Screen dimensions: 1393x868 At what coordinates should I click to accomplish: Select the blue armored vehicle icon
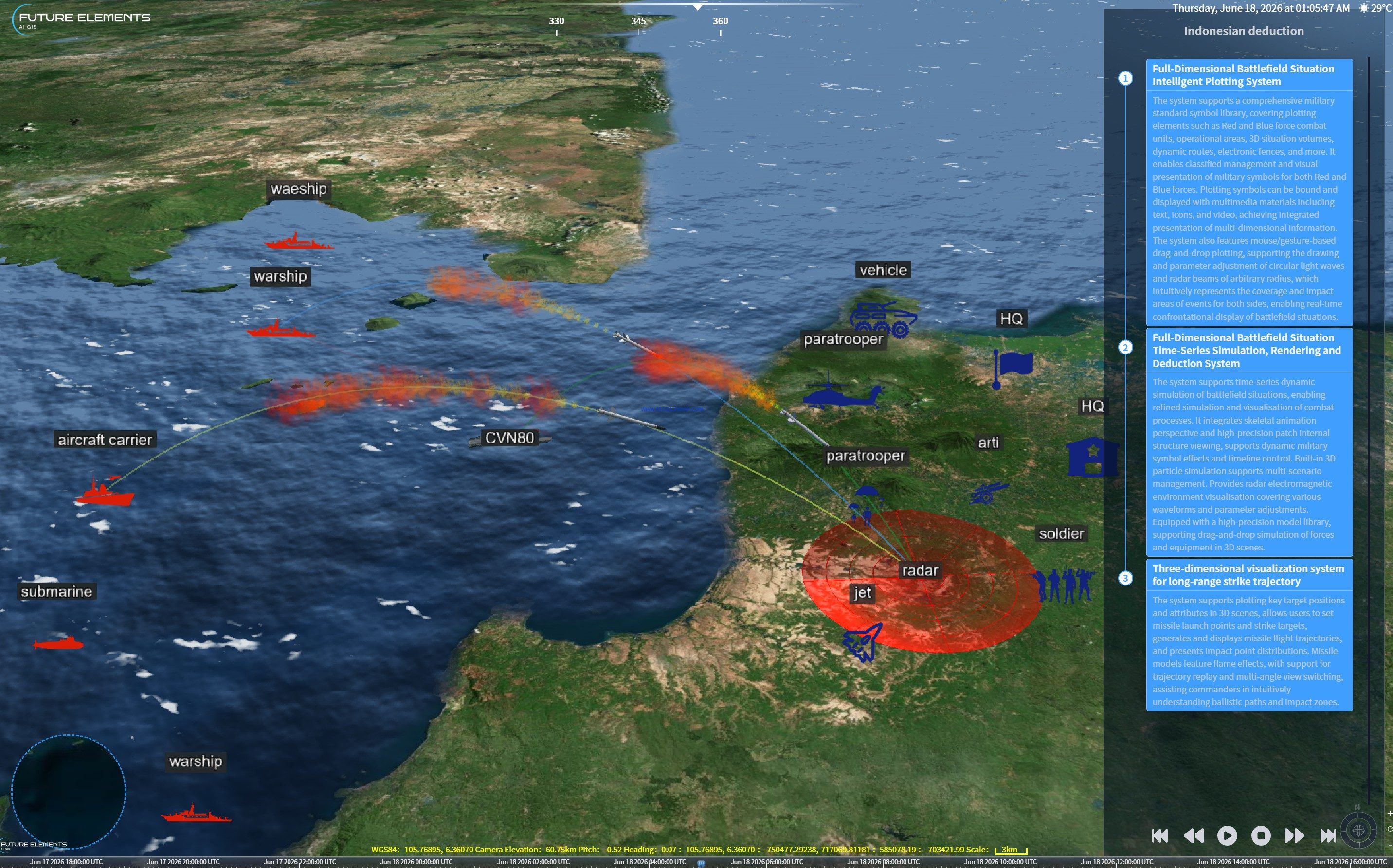pyautogui.click(x=883, y=319)
